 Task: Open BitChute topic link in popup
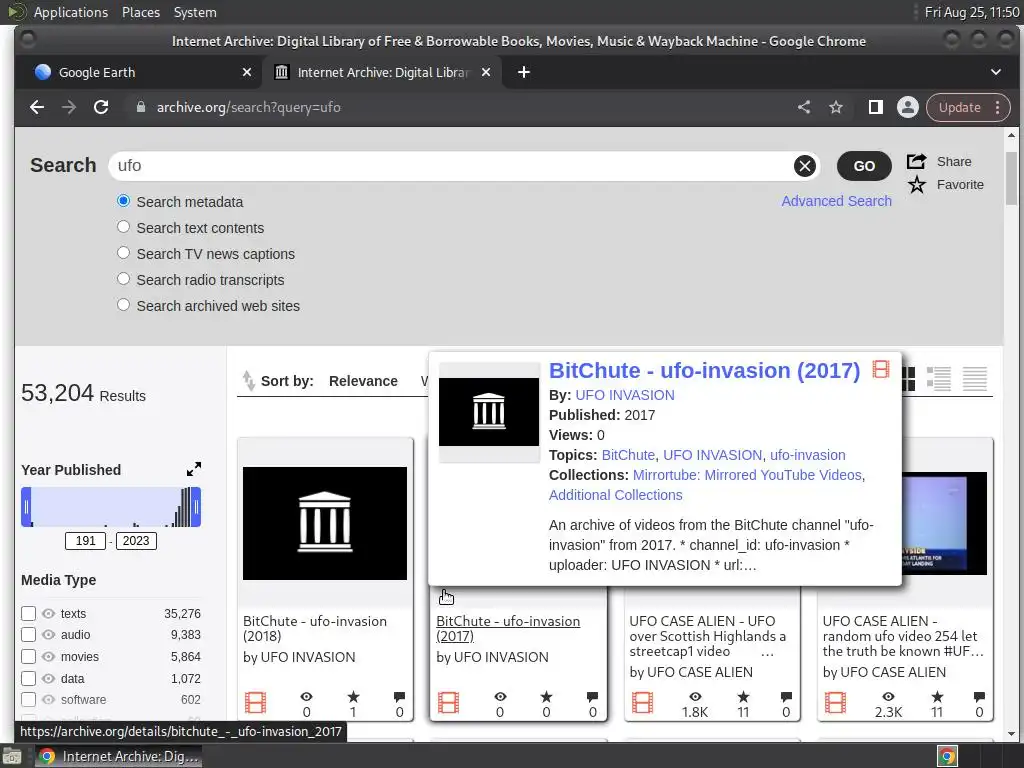point(628,455)
